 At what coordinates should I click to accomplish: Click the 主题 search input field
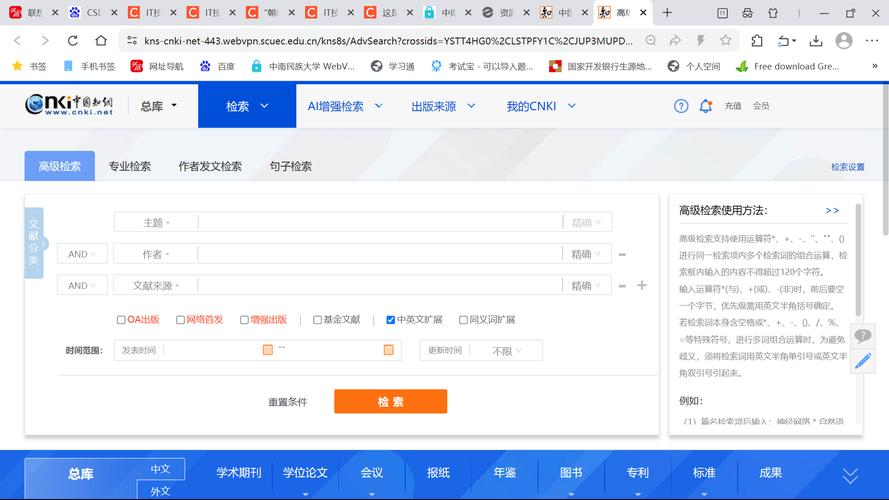[x=380, y=223]
